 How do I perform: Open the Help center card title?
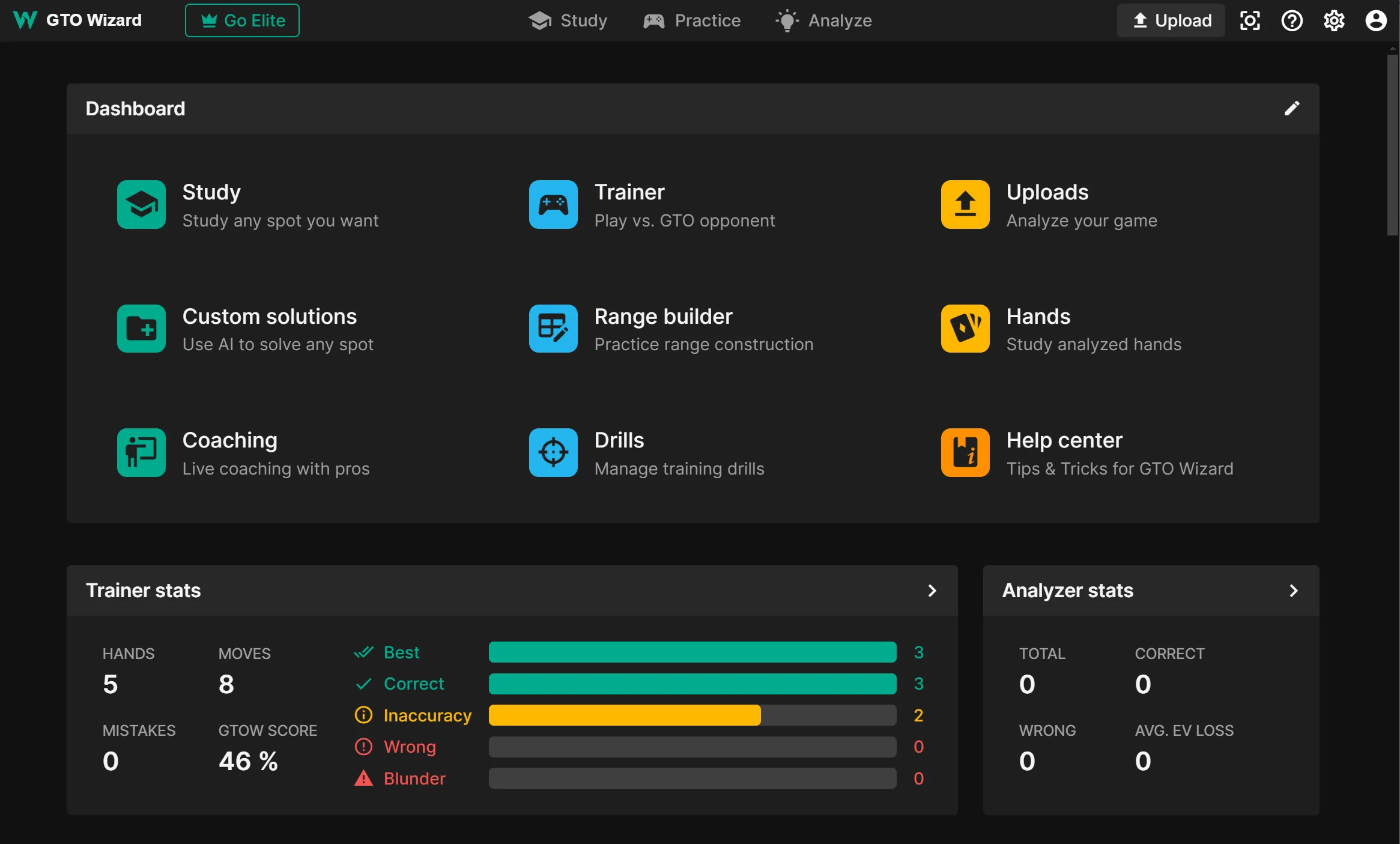pyautogui.click(x=1064, y=440)
